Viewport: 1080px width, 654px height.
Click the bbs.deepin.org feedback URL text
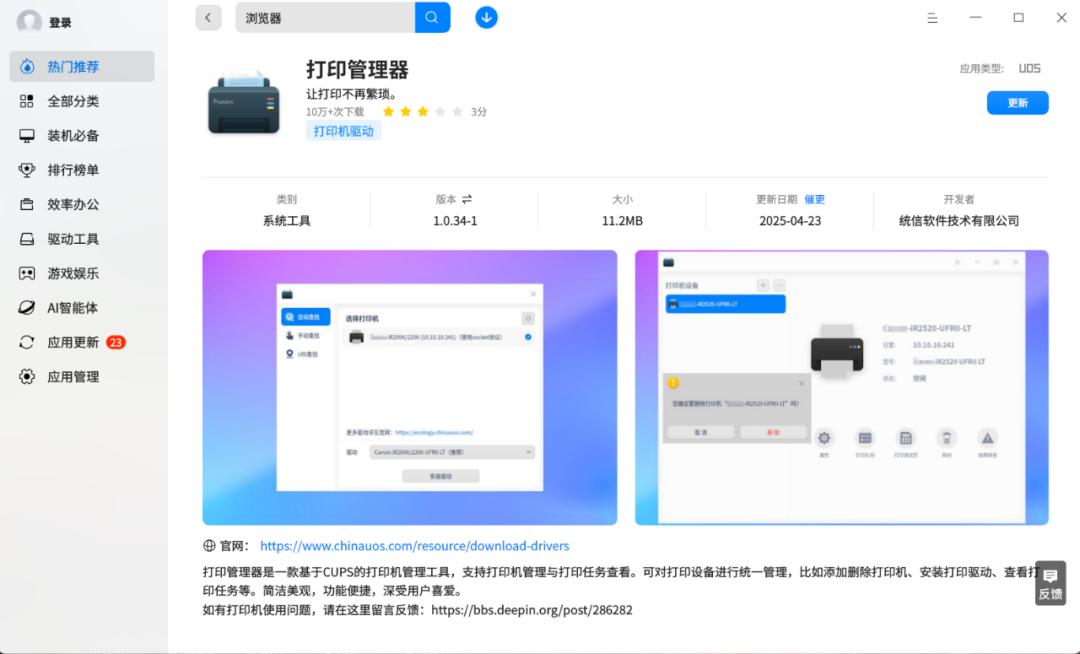(532, 610)
